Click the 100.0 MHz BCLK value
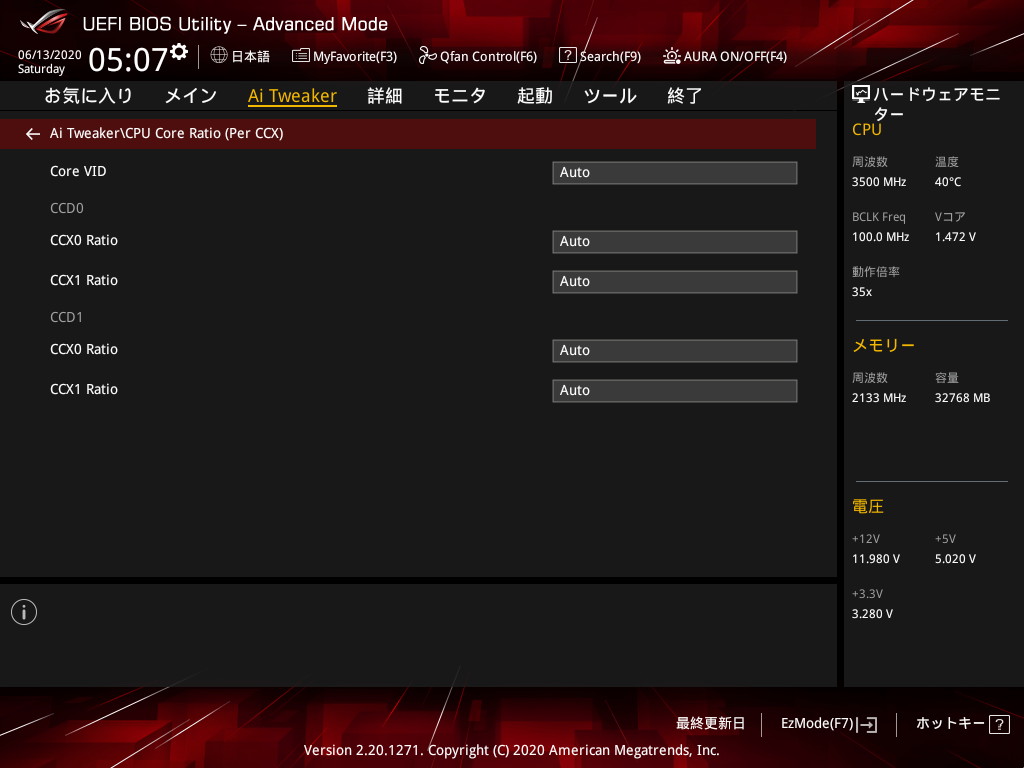This screenshot has width=1024, height=768. pyautogui.click(x=880, y=237)
